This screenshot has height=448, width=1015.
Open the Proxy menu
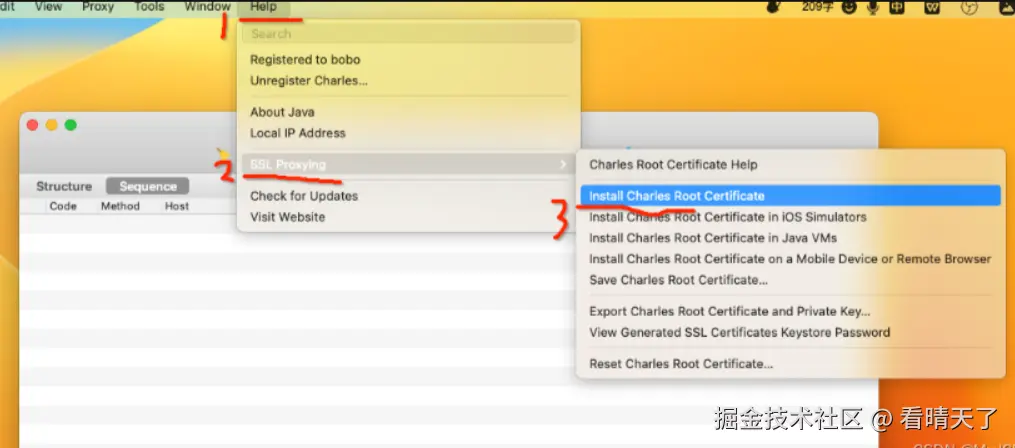[98, 7]
